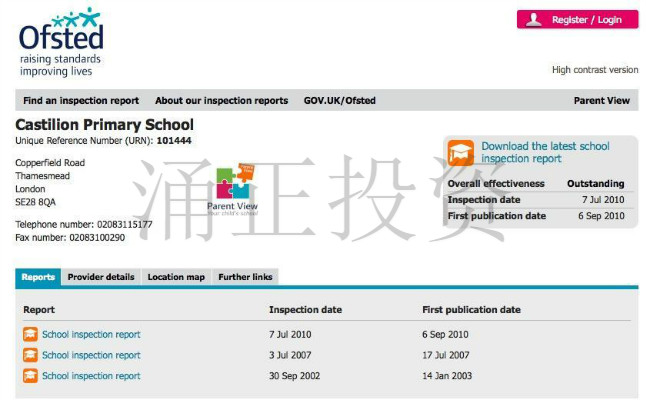
Task: Click the First publication date column header
Action: (471, 310)
